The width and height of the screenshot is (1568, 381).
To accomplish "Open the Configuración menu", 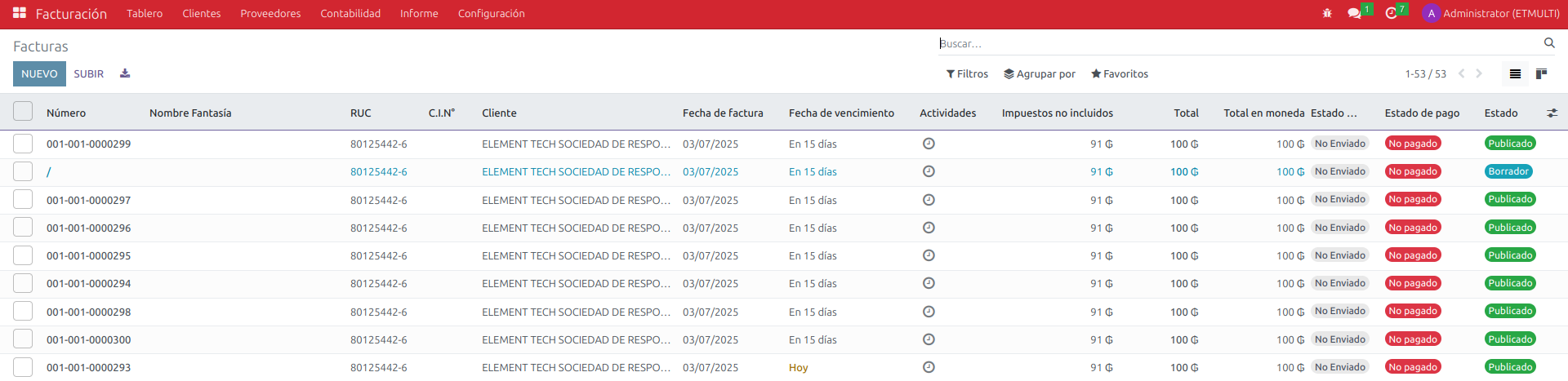I will pos(491,13).
